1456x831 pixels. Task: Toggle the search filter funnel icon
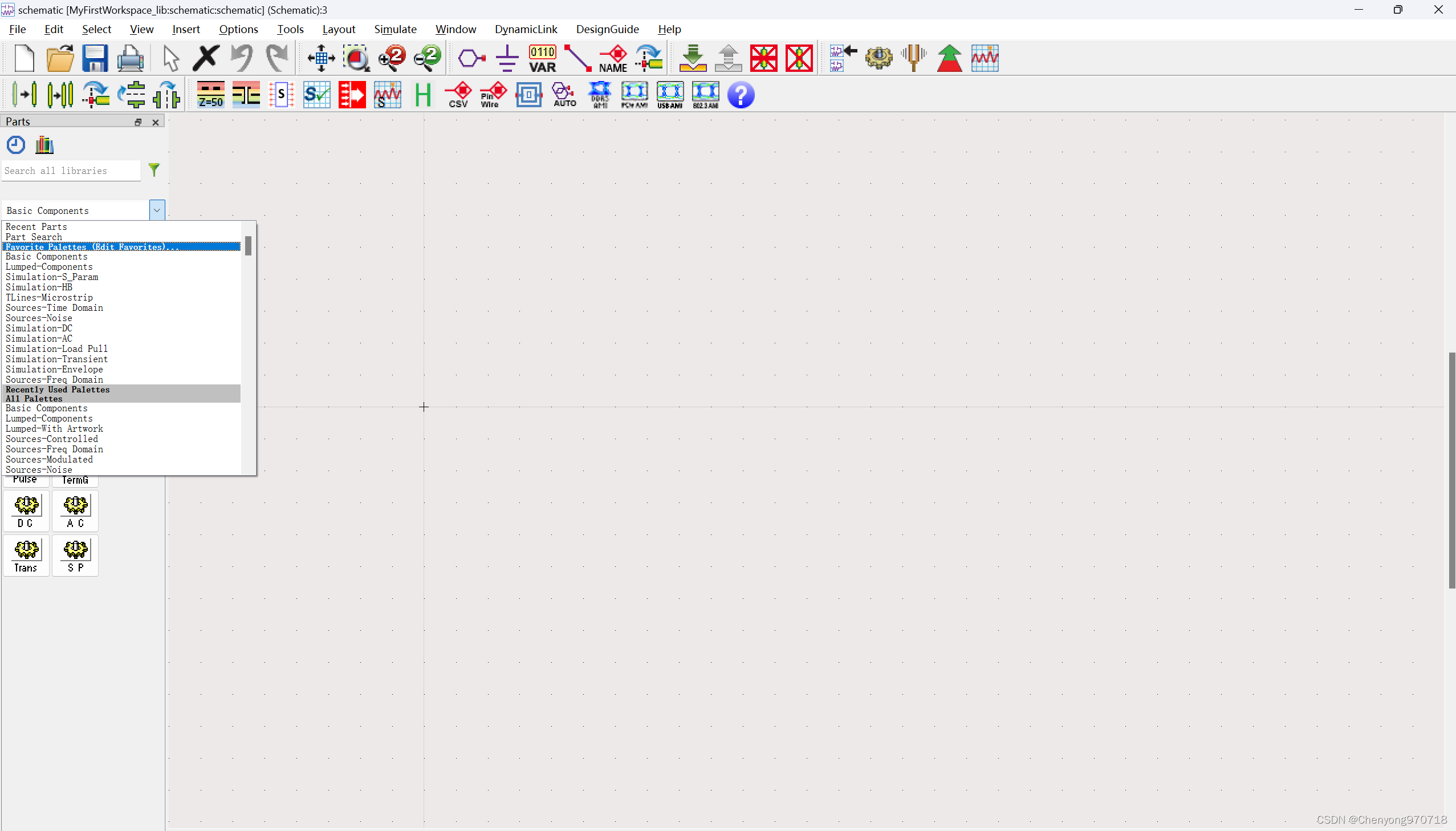click(x=154, y=169)
